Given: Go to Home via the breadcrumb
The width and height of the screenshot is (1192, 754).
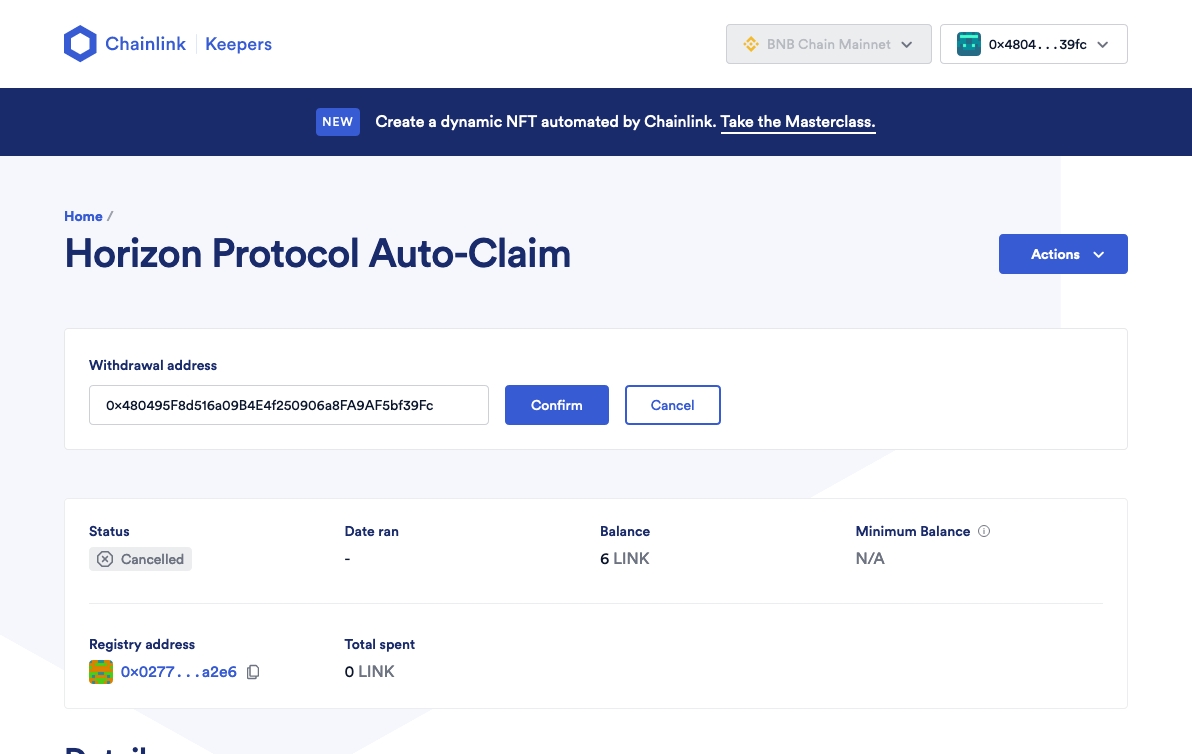Looking at the screenshot, I should tap(83, 216).
